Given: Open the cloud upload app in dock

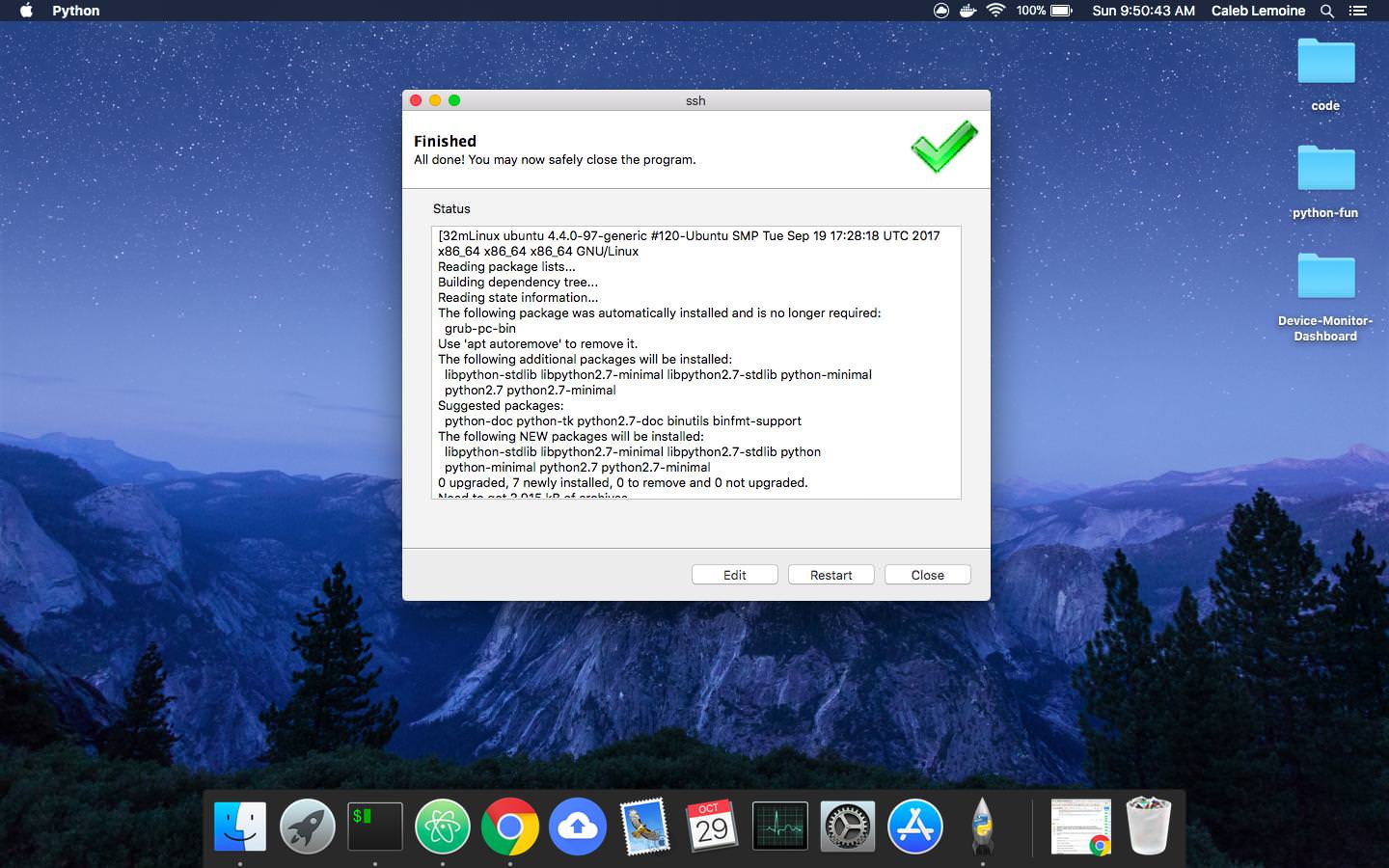Looking at the screenshot, I should pyautogui.click(x=577, y=827).
